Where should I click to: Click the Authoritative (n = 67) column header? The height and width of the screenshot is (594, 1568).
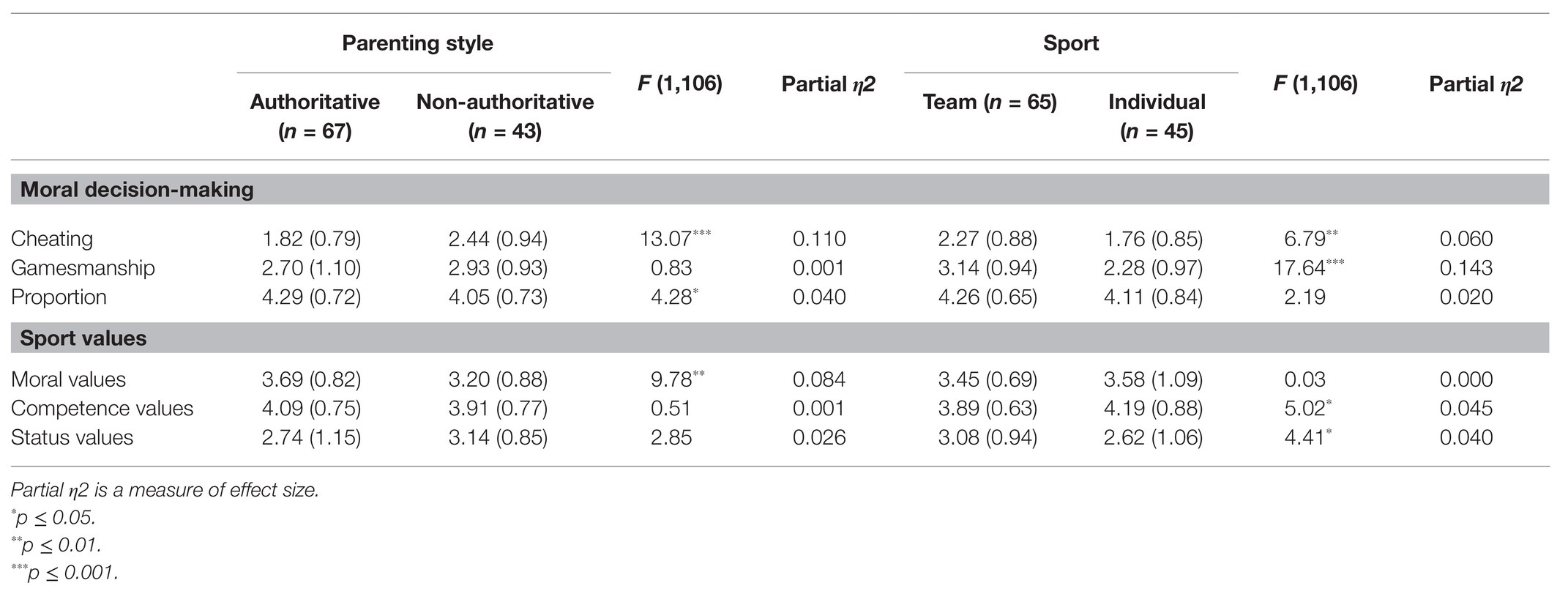[x=315, y=116]
